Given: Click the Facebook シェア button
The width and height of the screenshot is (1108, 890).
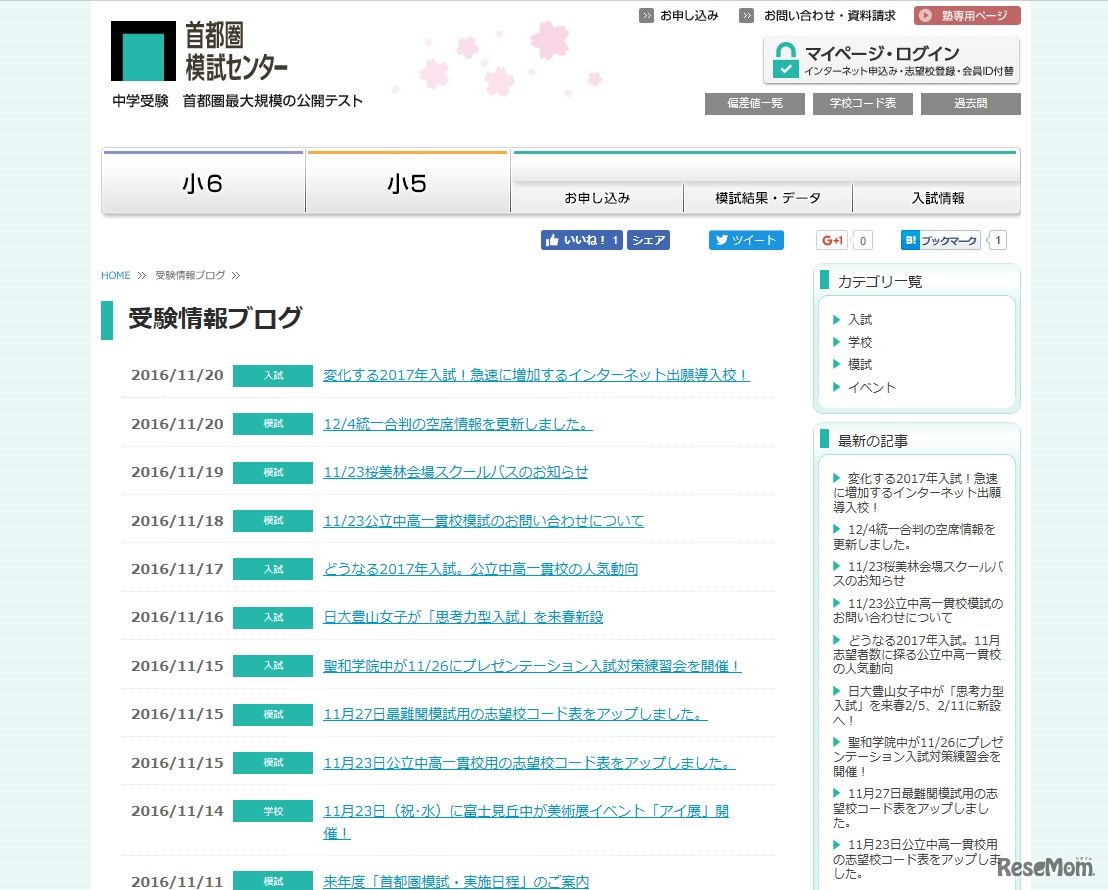Looking at the screenshot, I should point(648,240).
